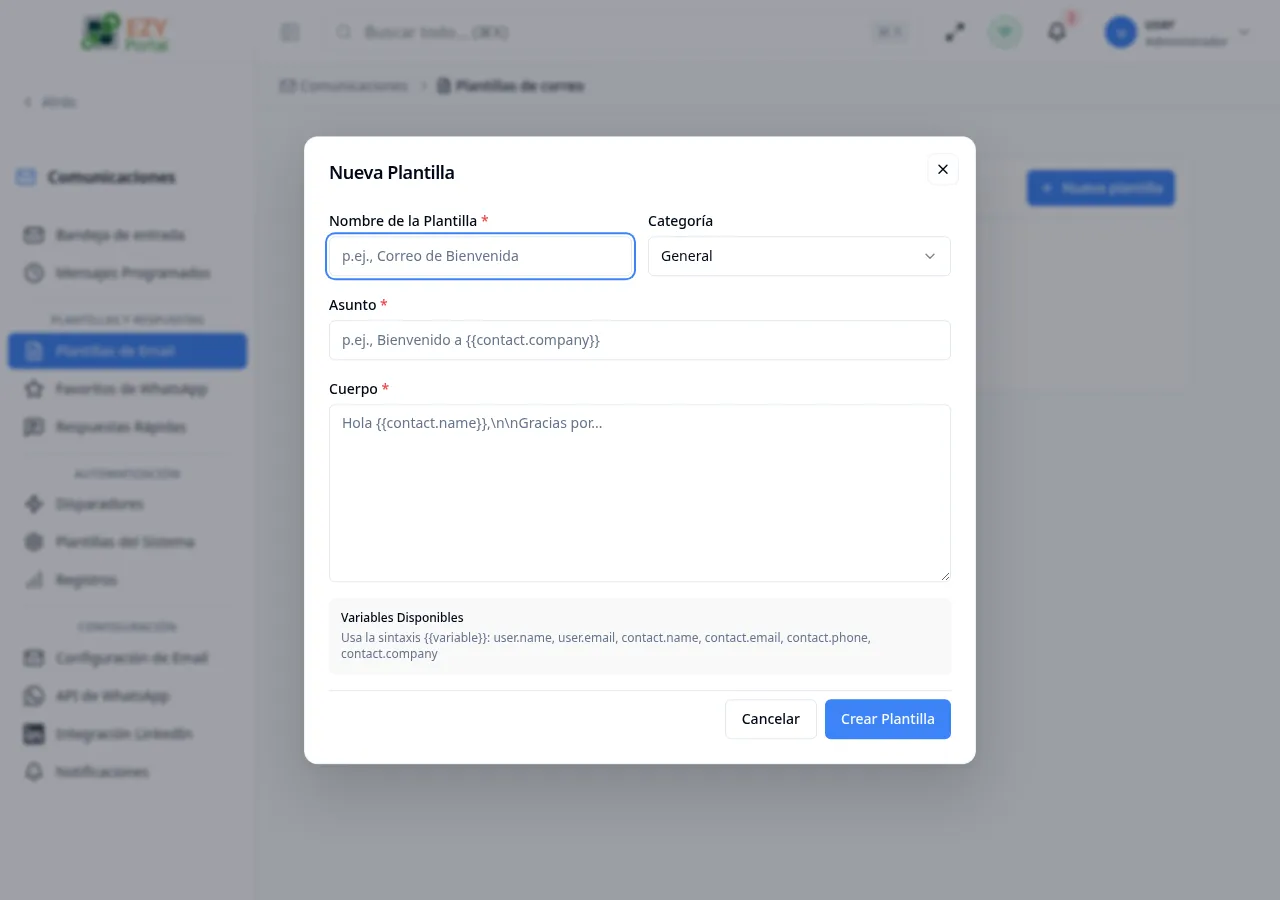The image size is (1280, 900).
Task: Click the LinkedIn icon in sidebar
Action: (34, 734)
